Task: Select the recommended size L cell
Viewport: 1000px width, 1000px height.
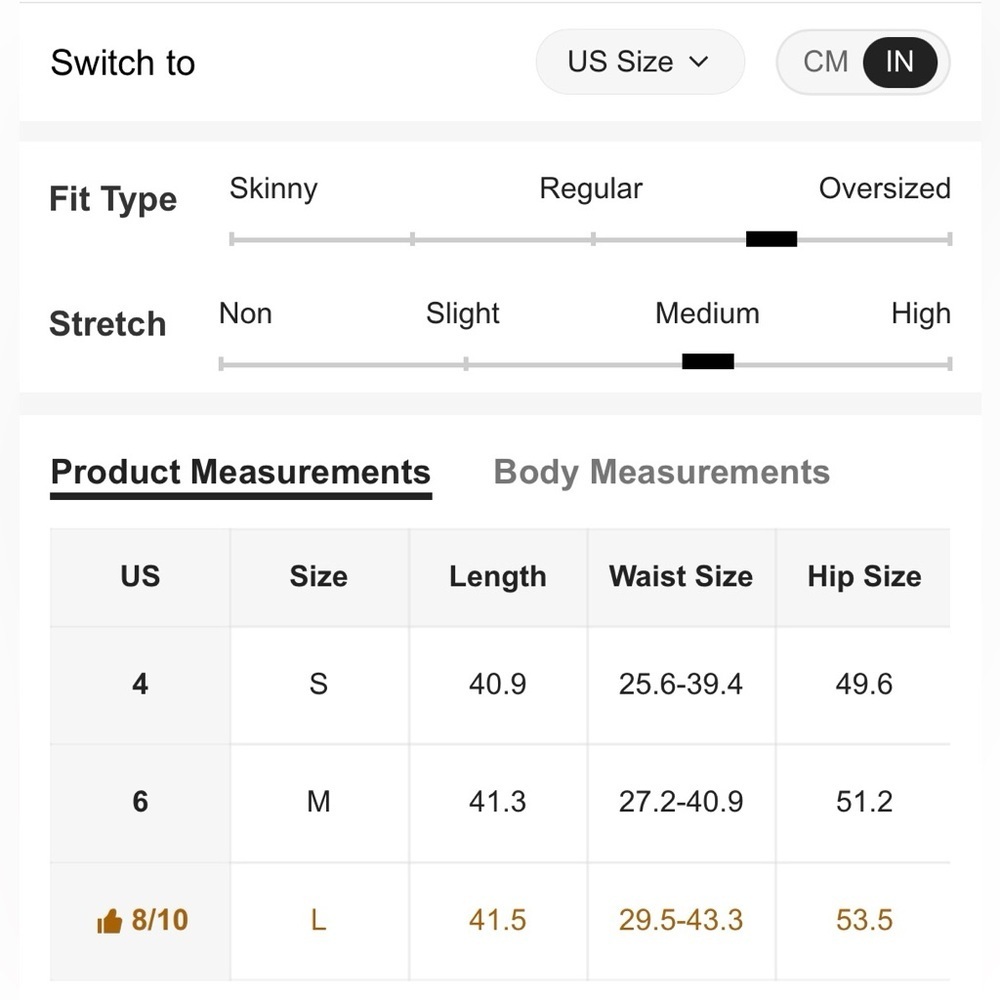Action: [x=319, y=920]
